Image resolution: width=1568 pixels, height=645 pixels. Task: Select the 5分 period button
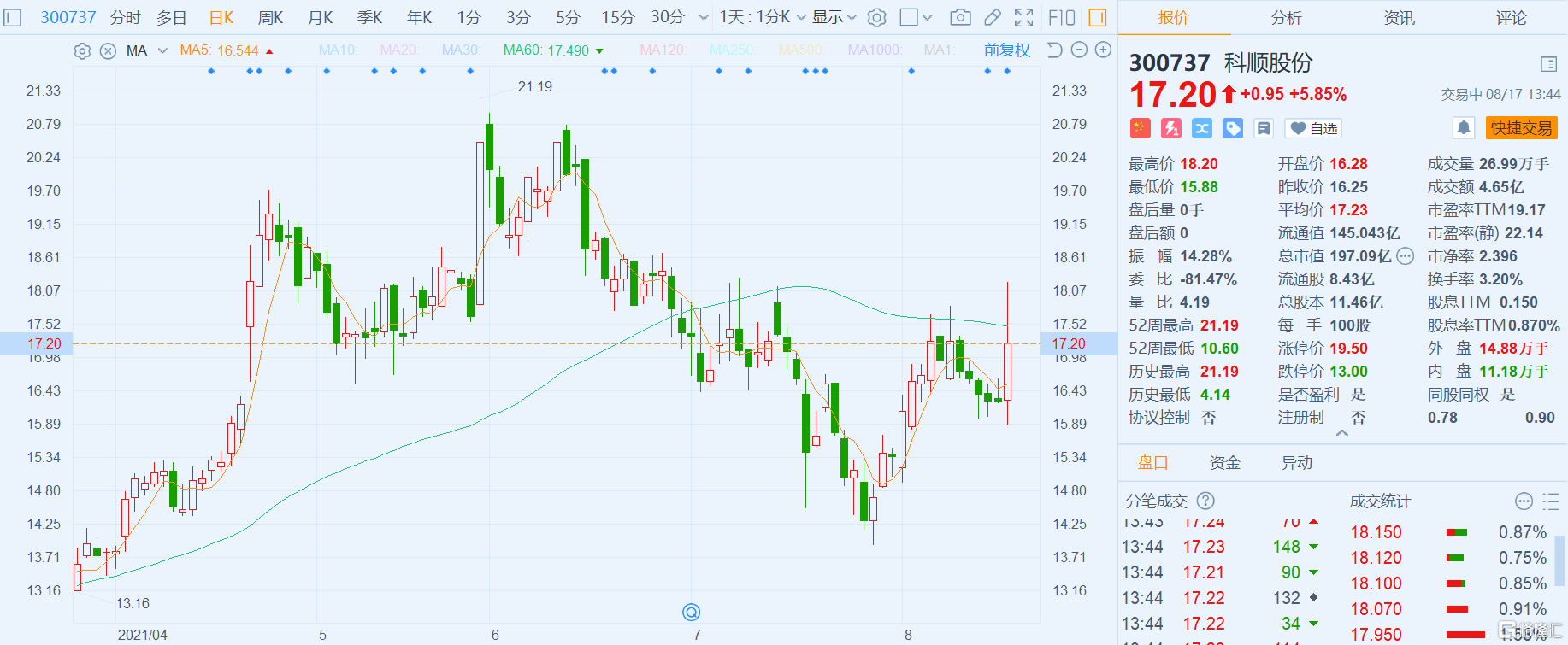[568, 17]
